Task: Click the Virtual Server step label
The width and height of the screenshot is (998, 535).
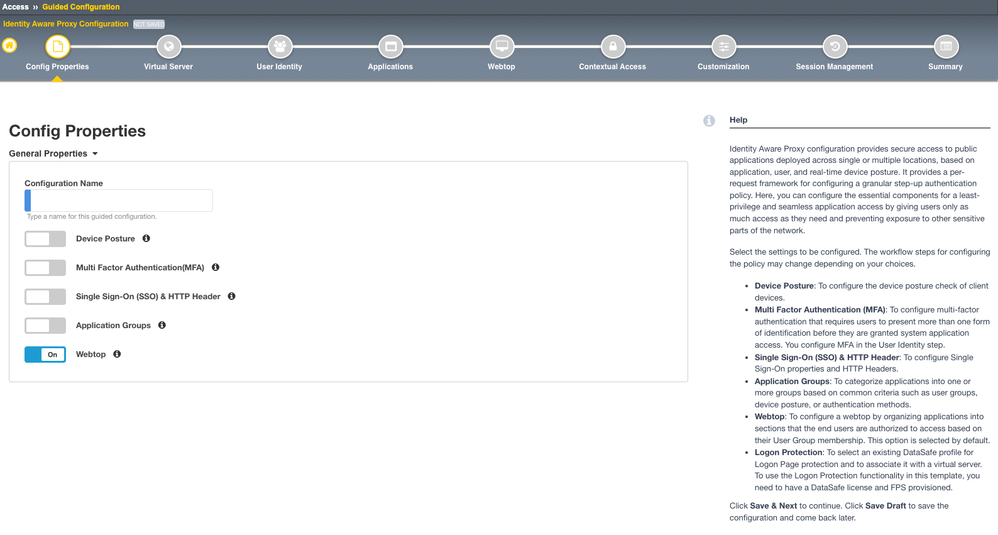Action: pyautogui.click(x=168, y=67)
